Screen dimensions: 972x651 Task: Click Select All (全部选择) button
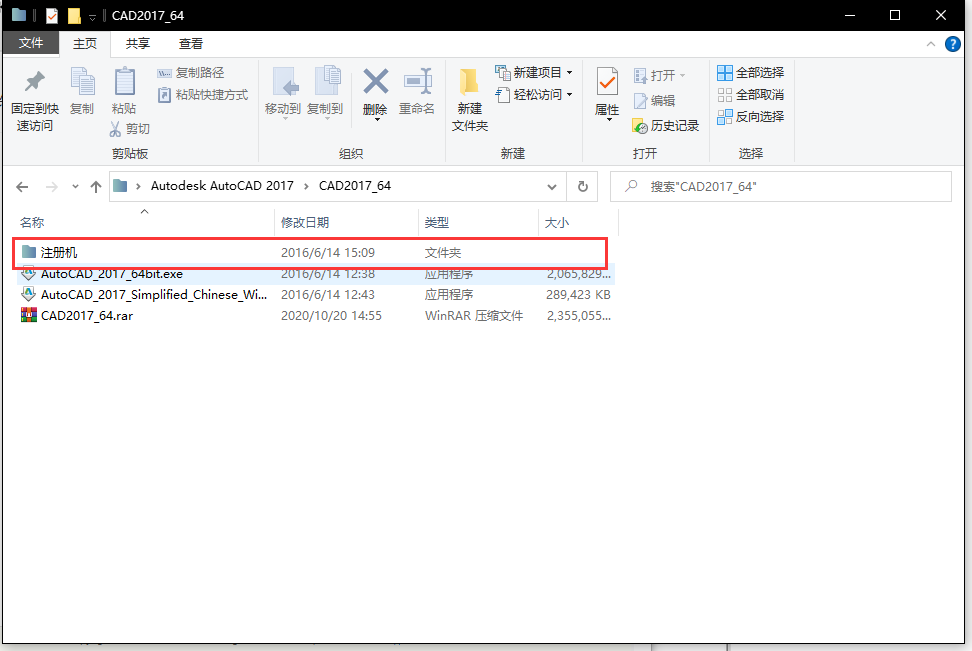(751, 73)
